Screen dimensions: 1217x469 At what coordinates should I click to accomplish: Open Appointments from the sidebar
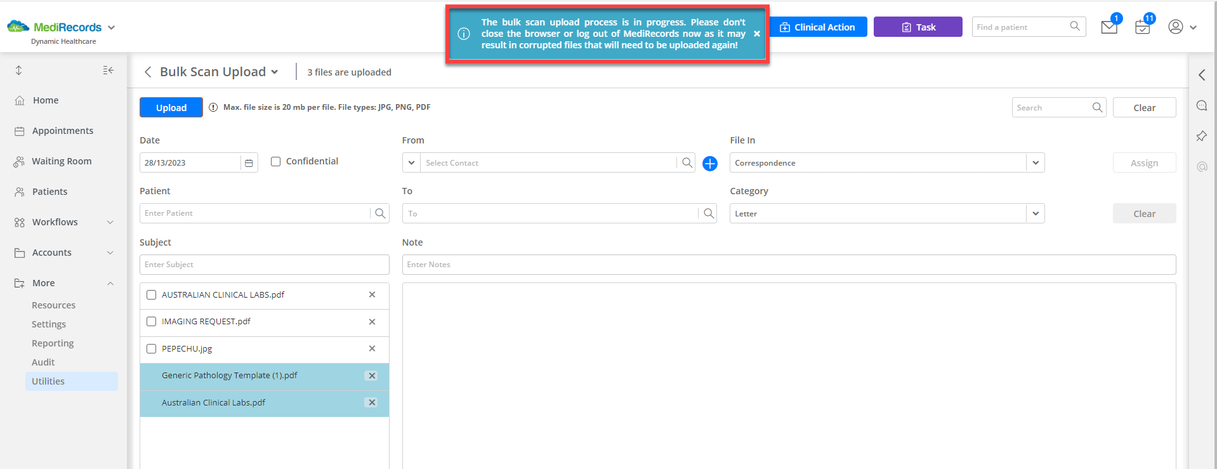[64, 131]
